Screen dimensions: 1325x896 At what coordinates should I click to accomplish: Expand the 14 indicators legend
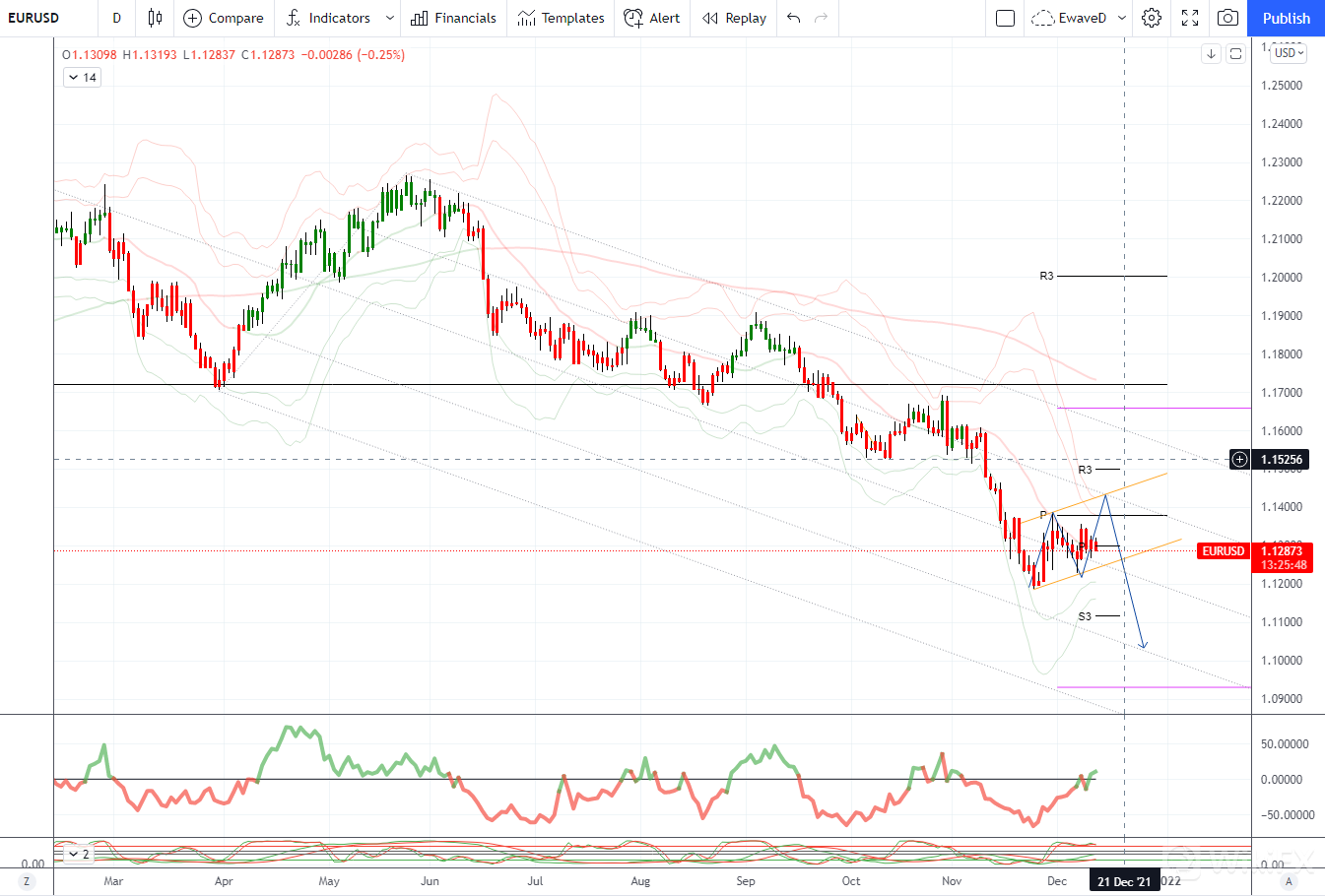82,78
